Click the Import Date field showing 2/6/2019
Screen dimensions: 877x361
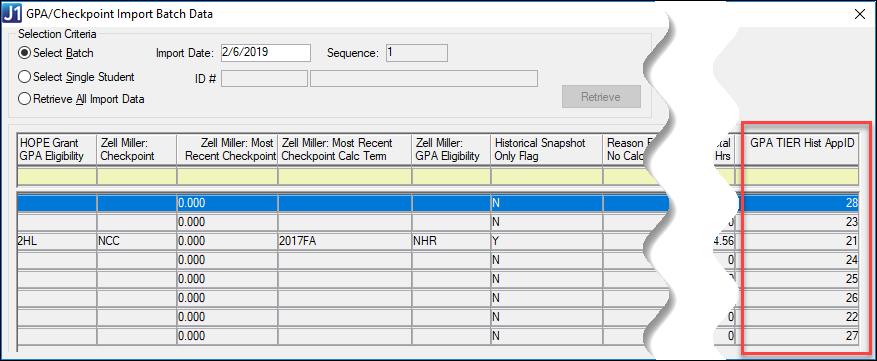point(266,53)
